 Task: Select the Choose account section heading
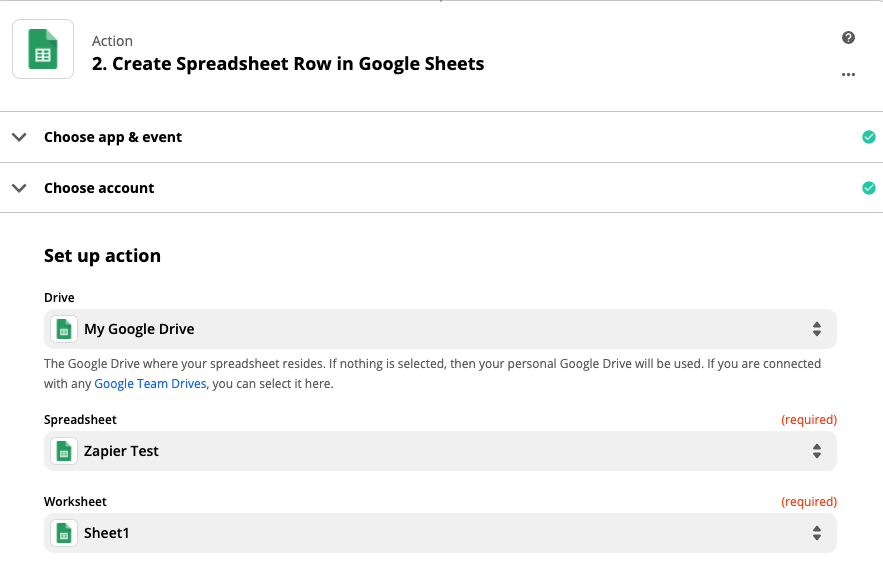[99, 188]
